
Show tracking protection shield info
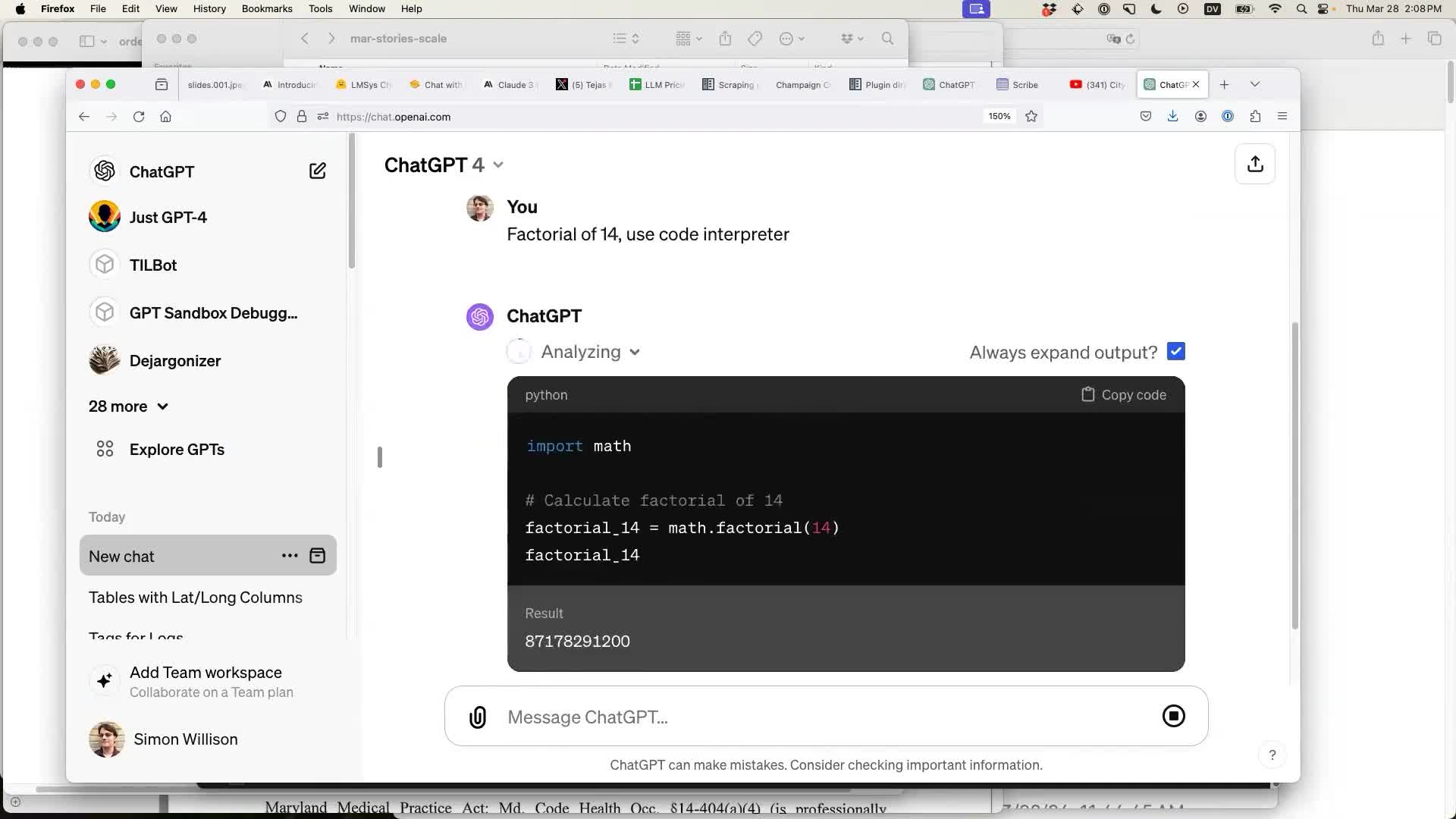pyautogui.click(x=281, y=116)
